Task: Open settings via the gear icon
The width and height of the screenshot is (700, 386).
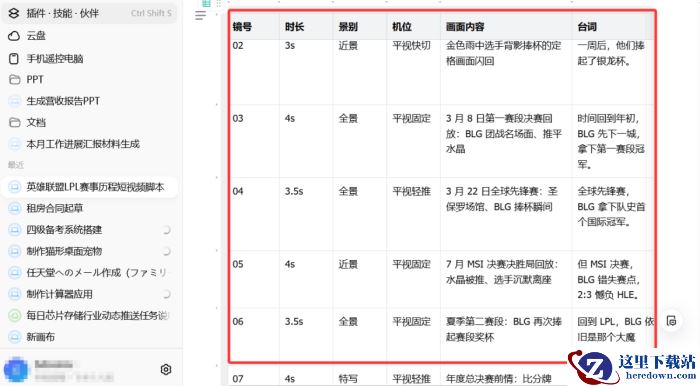Action: 166,369
